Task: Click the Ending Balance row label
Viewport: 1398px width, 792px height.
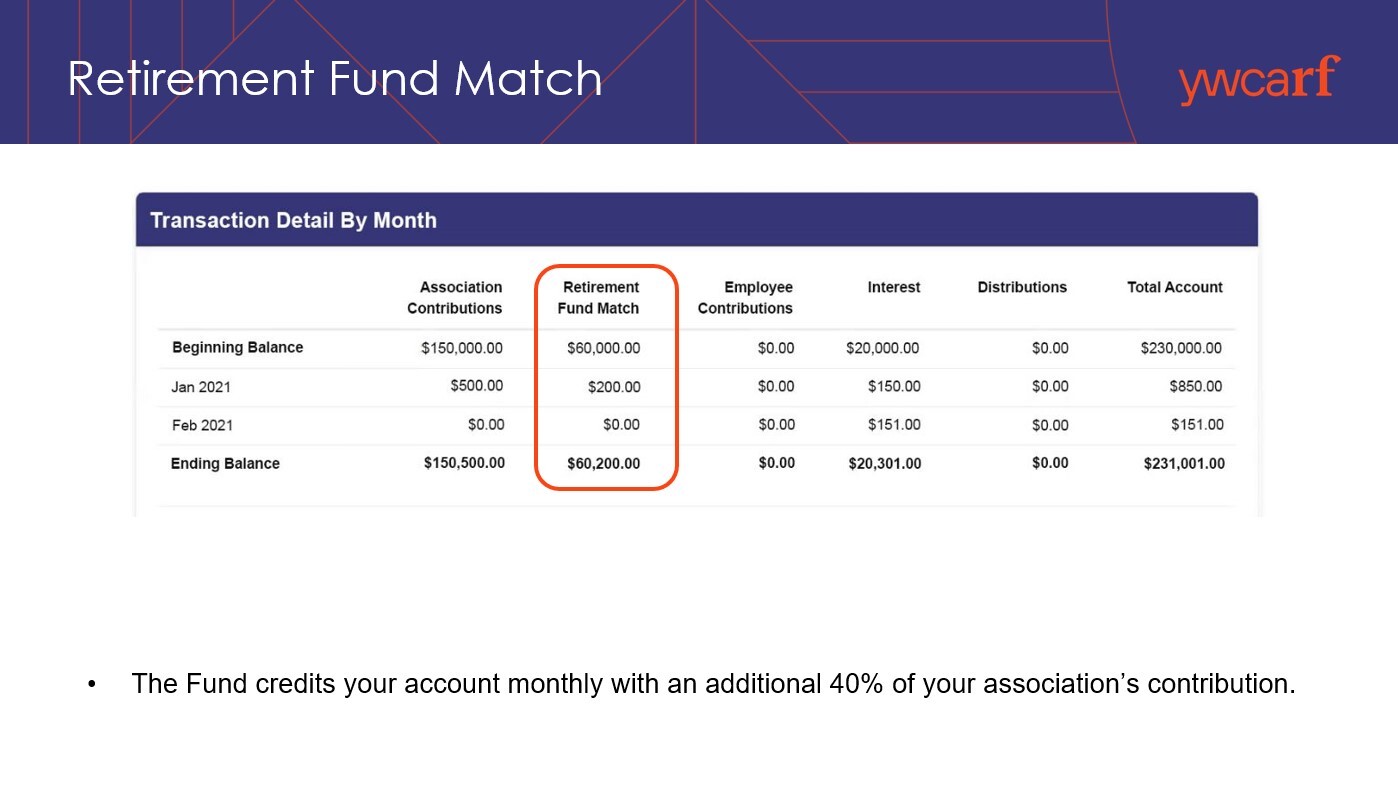Action: (225, 464)
